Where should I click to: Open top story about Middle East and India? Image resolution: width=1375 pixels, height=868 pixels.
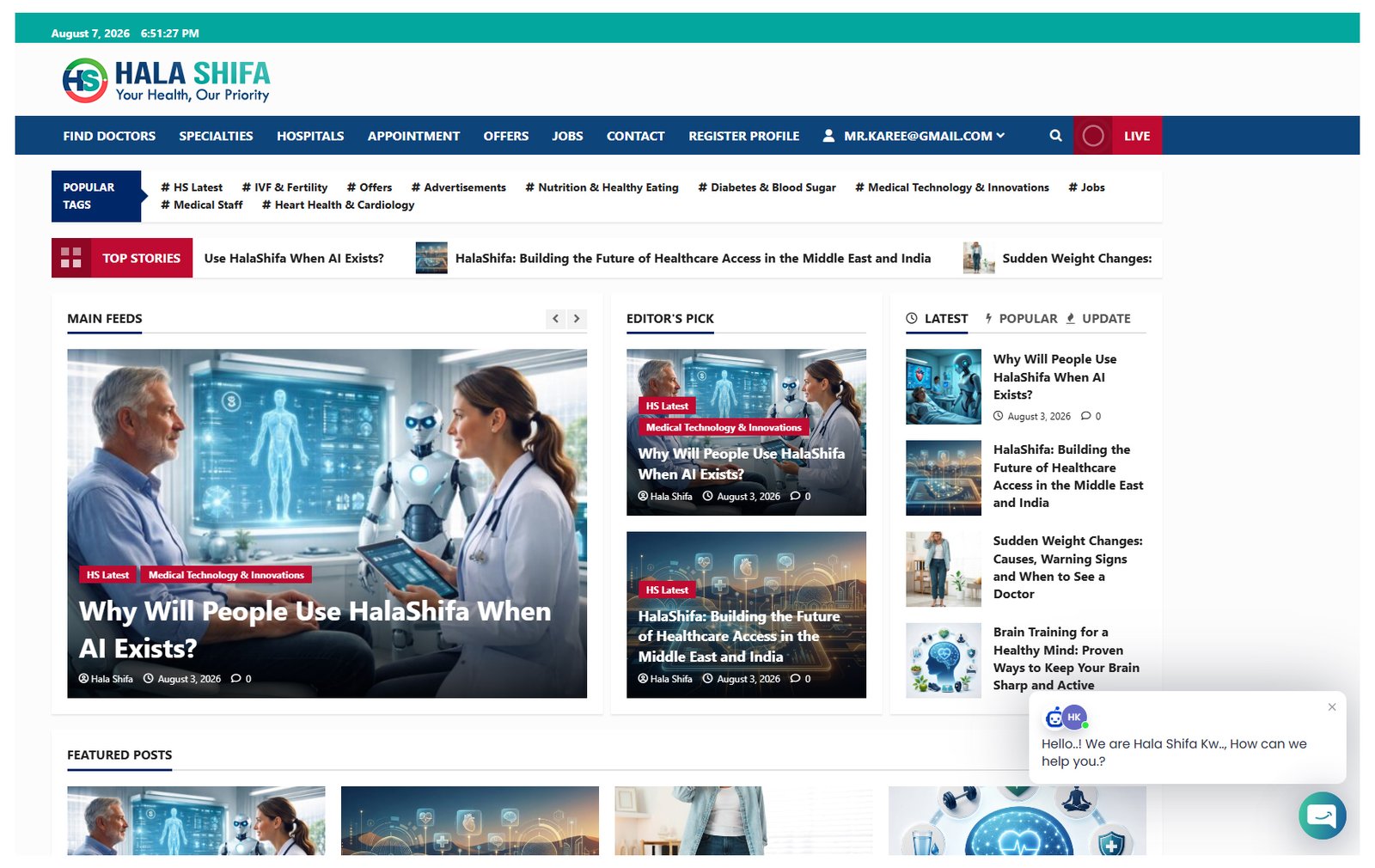click(693, 258)
